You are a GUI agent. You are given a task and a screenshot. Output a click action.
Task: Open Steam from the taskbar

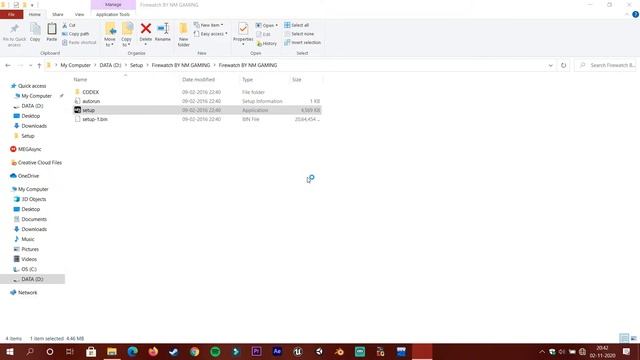174,352
